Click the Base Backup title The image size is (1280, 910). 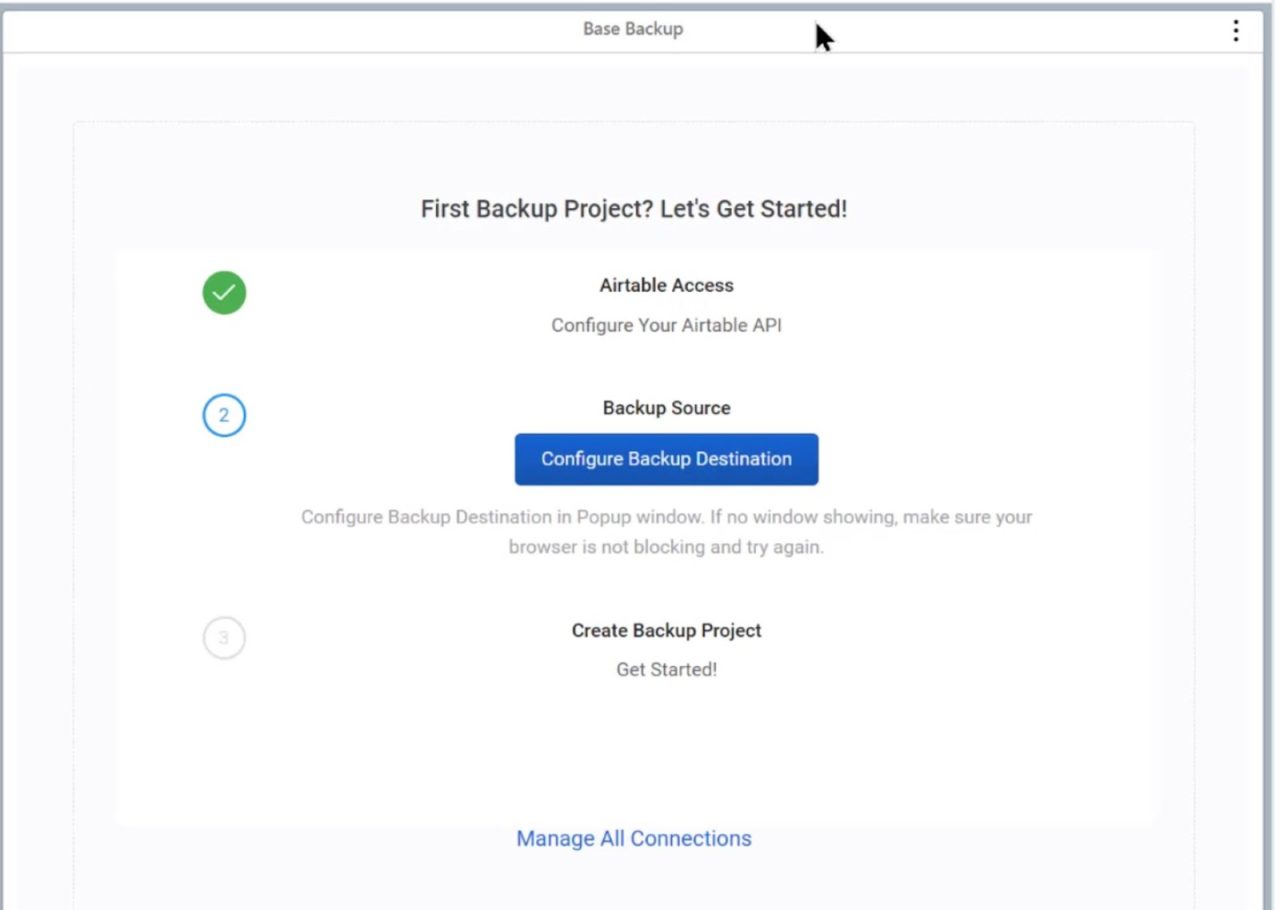pyautogui.click(x=632, y=29)
